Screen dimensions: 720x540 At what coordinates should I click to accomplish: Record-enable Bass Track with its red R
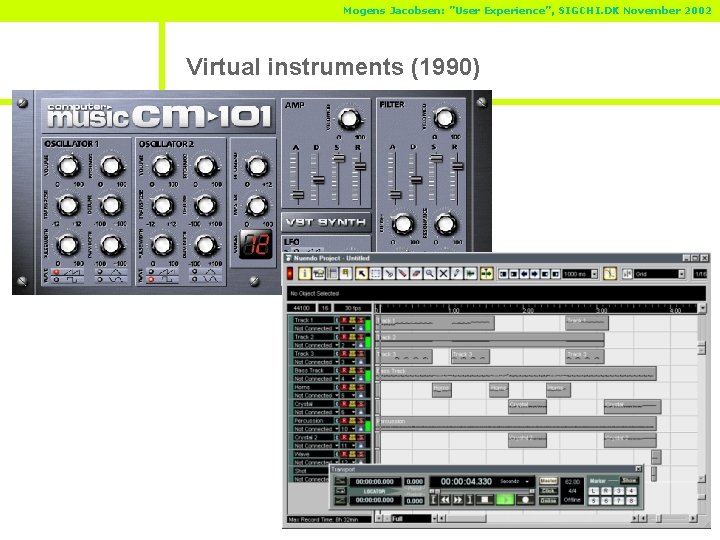point(344,370)
